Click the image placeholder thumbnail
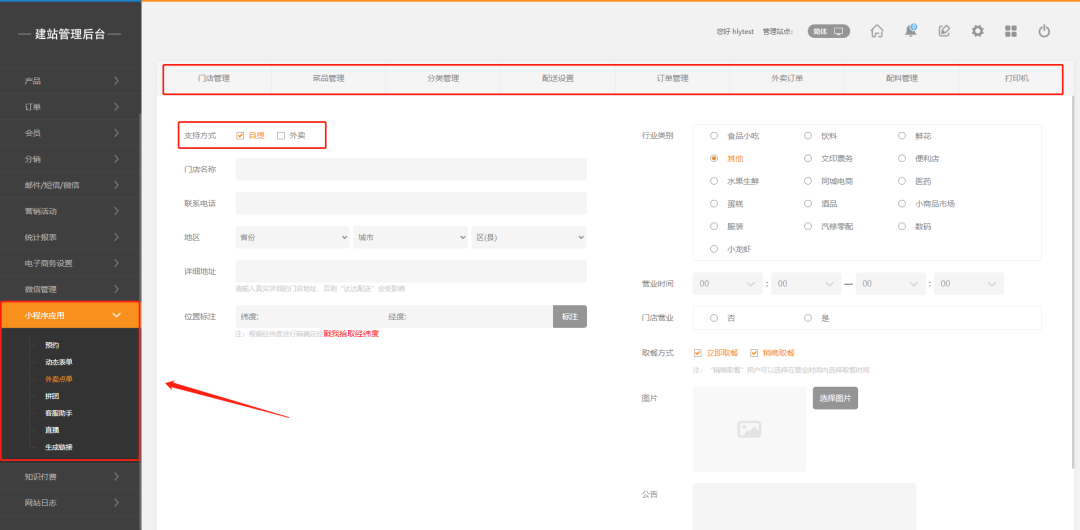The height and width of the screenshot is (530, 1080). [749, 429]
